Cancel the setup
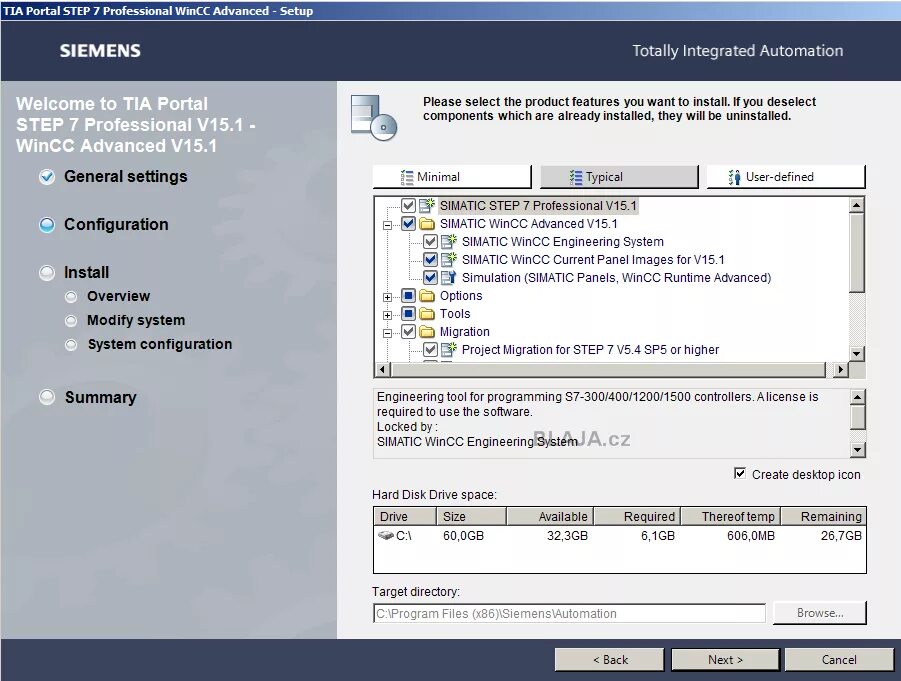 [839, 659]
